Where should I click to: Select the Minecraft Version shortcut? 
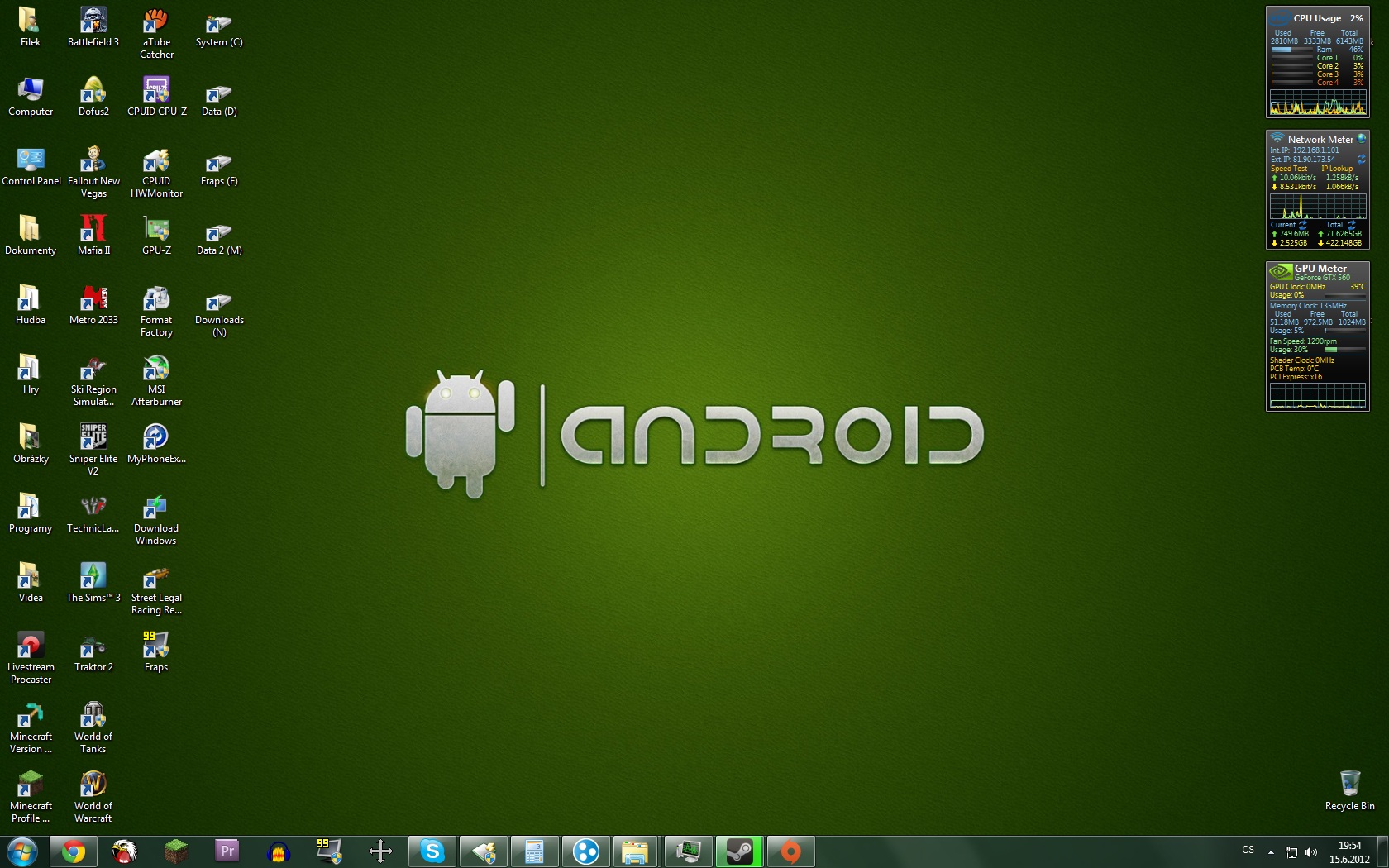(x=31, y=727)
